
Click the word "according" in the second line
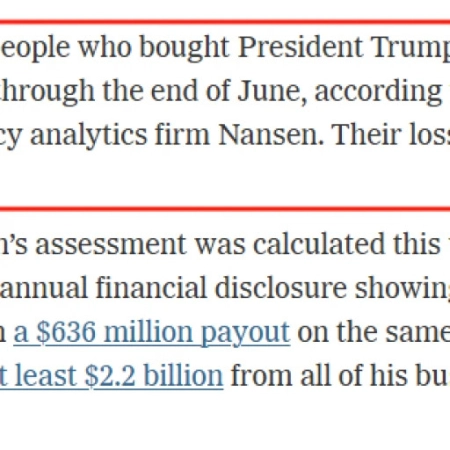point(378,92)
